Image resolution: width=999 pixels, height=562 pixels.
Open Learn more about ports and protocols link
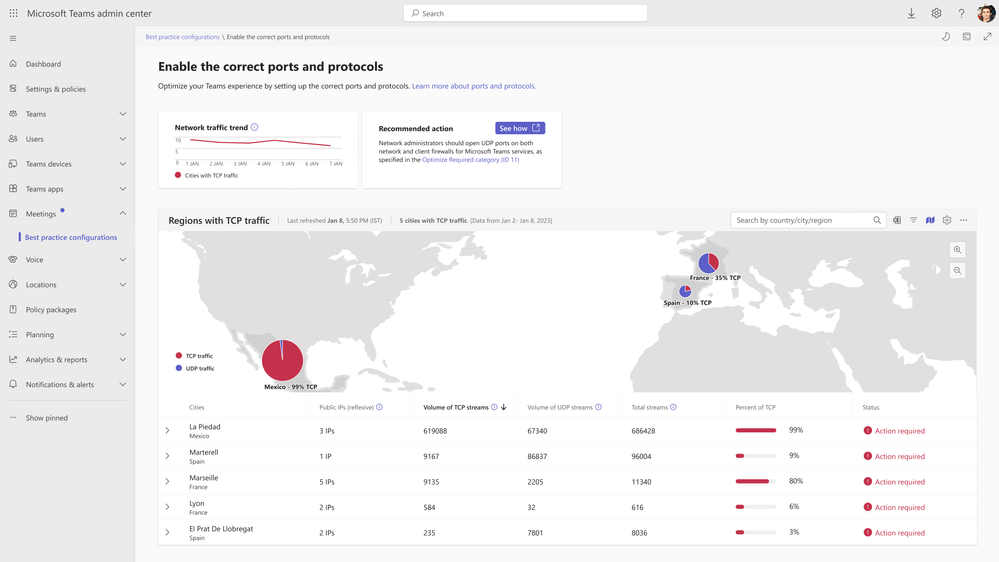click(x=473, y=86)
